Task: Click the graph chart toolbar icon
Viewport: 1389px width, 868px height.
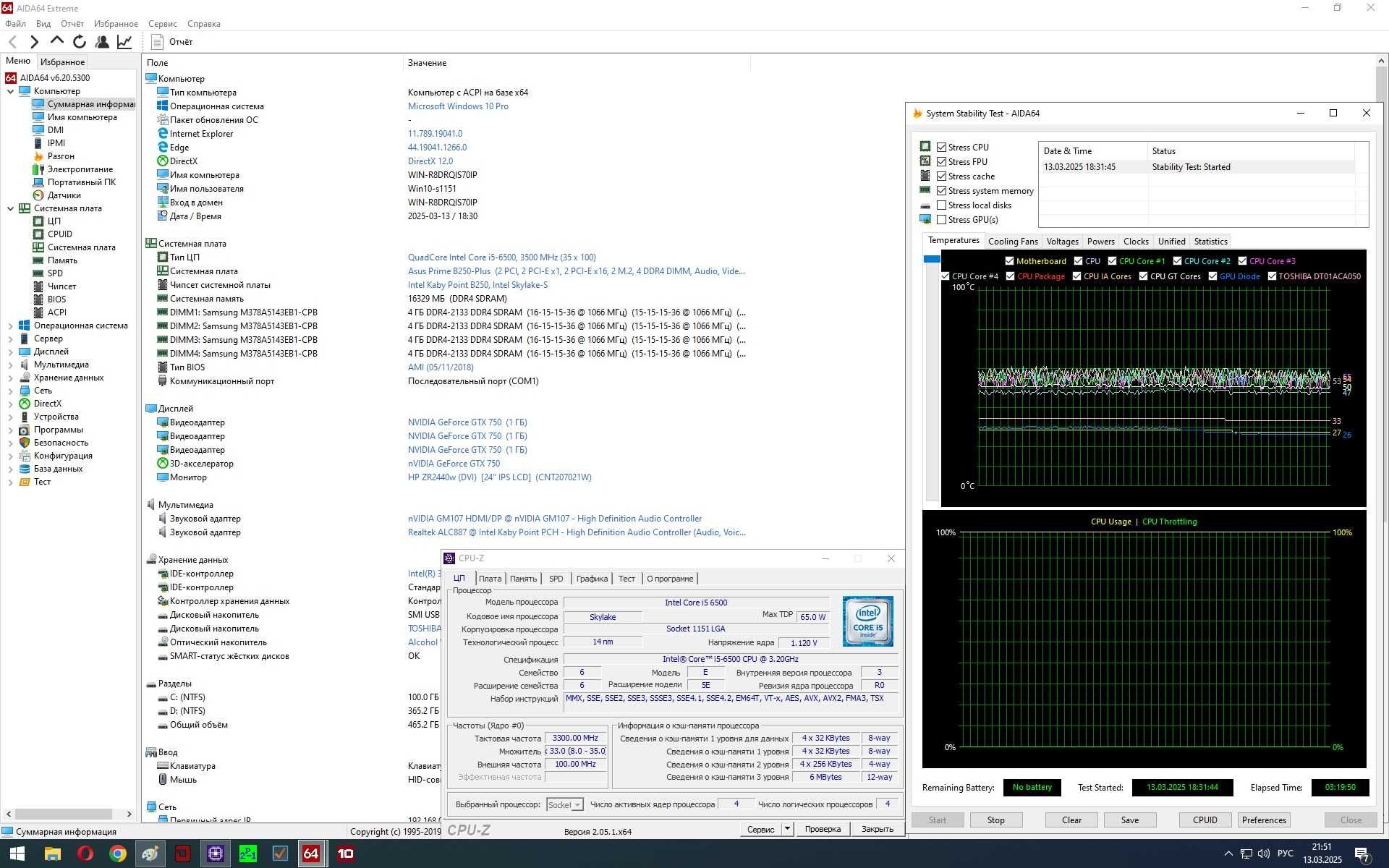Action: 124,42
